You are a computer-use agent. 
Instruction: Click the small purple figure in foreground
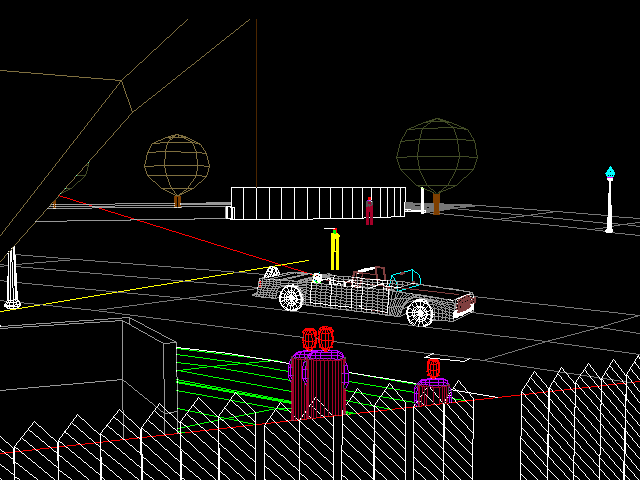[433, 384]
